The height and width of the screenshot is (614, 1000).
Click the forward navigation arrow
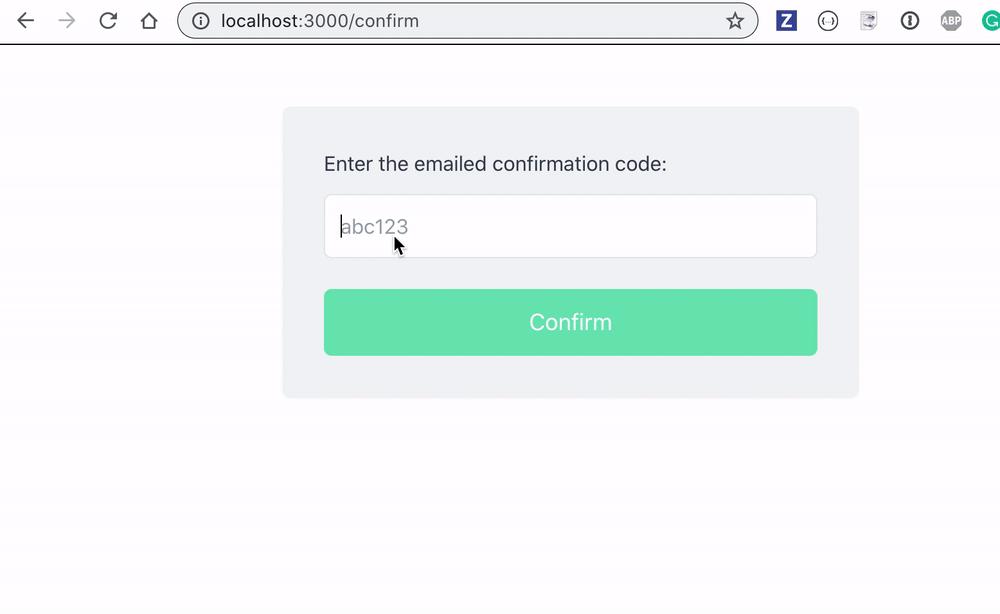click(67, 21)
